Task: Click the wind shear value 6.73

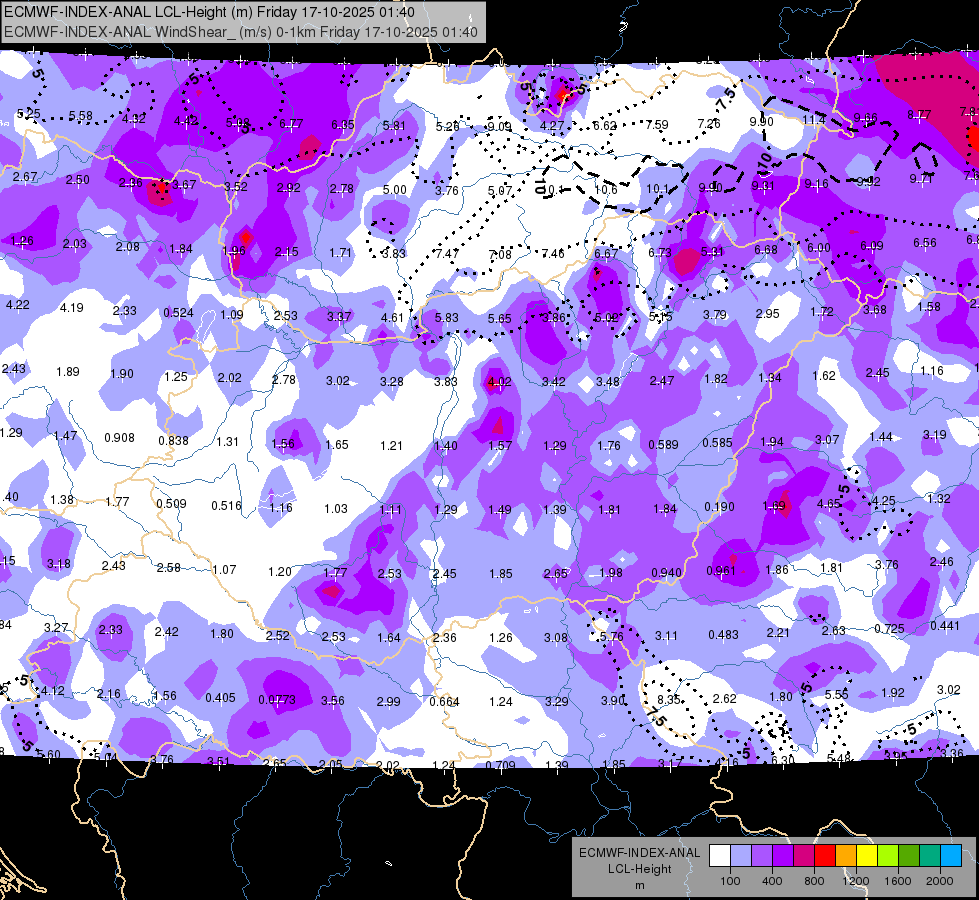Action: (659, 252)
